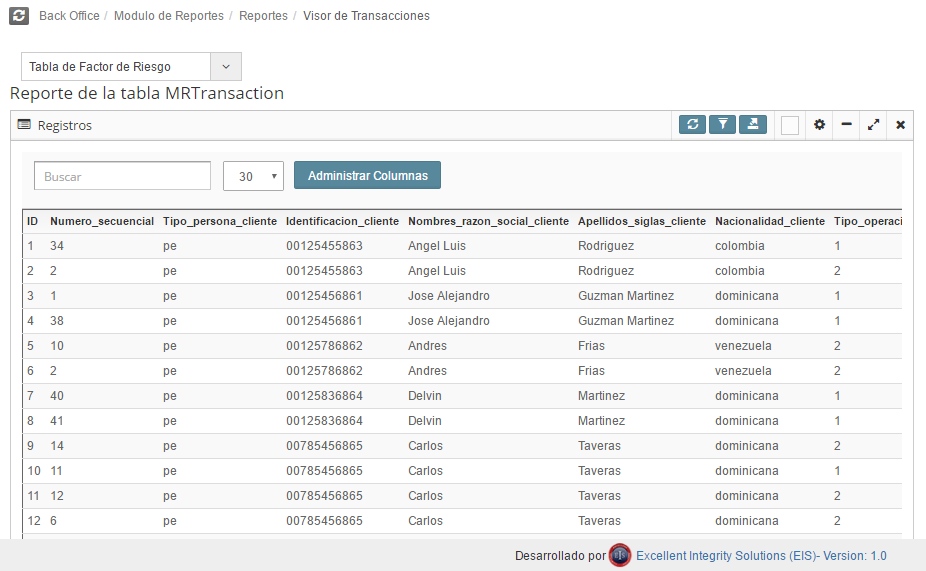Open the Tabla de Factor de Riesgo dropdown
The image size is (926, 571).
(x=131, y=67)
